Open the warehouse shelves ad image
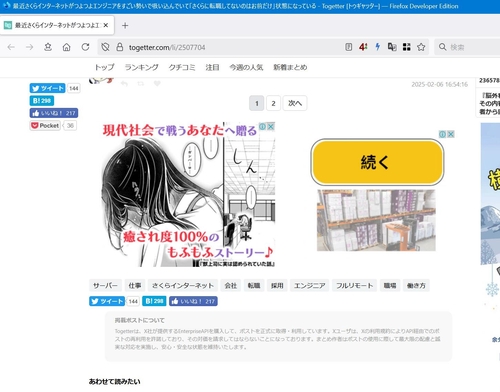 tap(376, 220)
